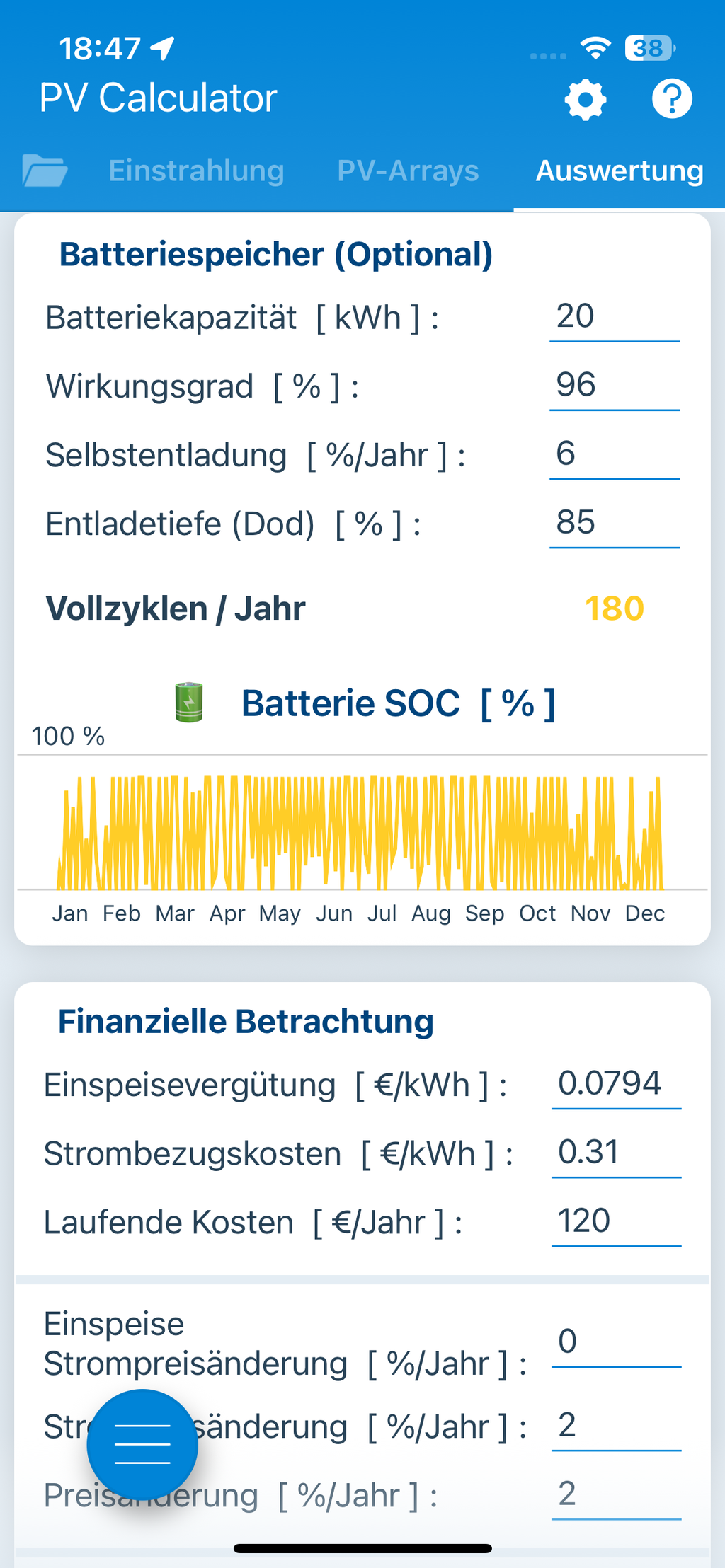Edit the Wirkungsgrad percentage field
The height and width of the screenshot is (1568, 725).
[x=614, y=386]
